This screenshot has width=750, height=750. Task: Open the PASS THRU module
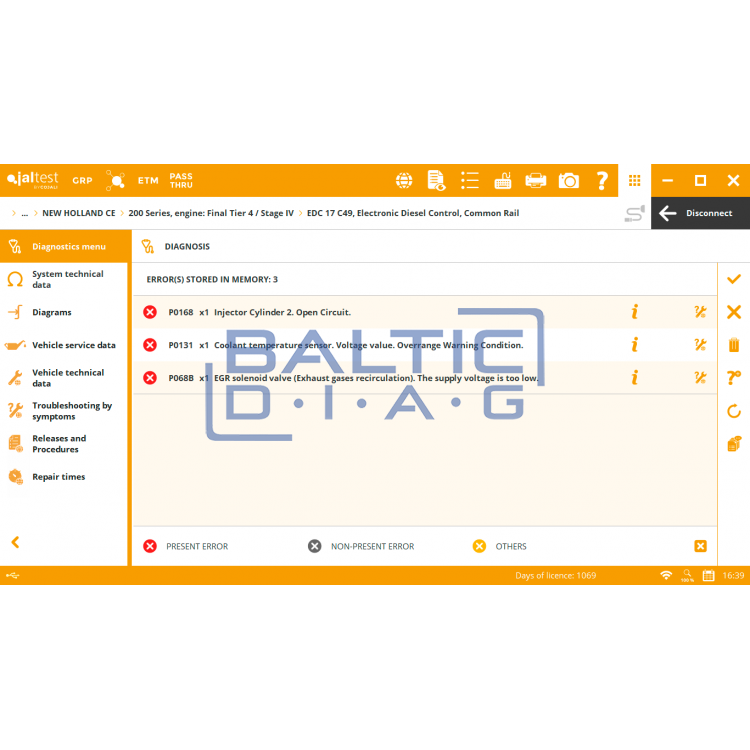click(x=181, y=181)
